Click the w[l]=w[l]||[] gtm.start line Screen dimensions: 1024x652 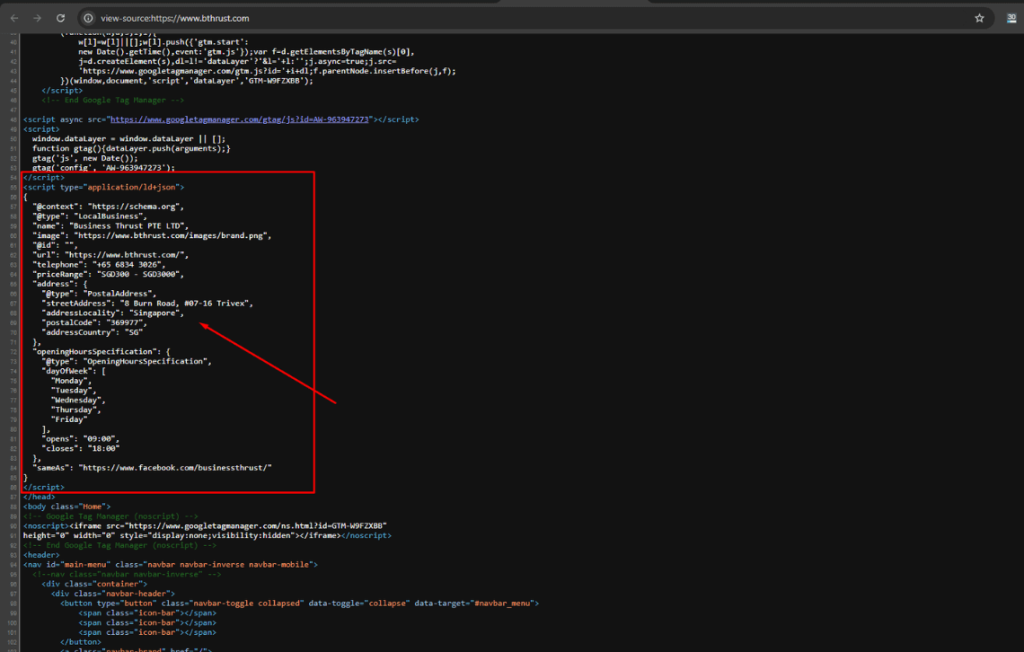pos(163,42)
